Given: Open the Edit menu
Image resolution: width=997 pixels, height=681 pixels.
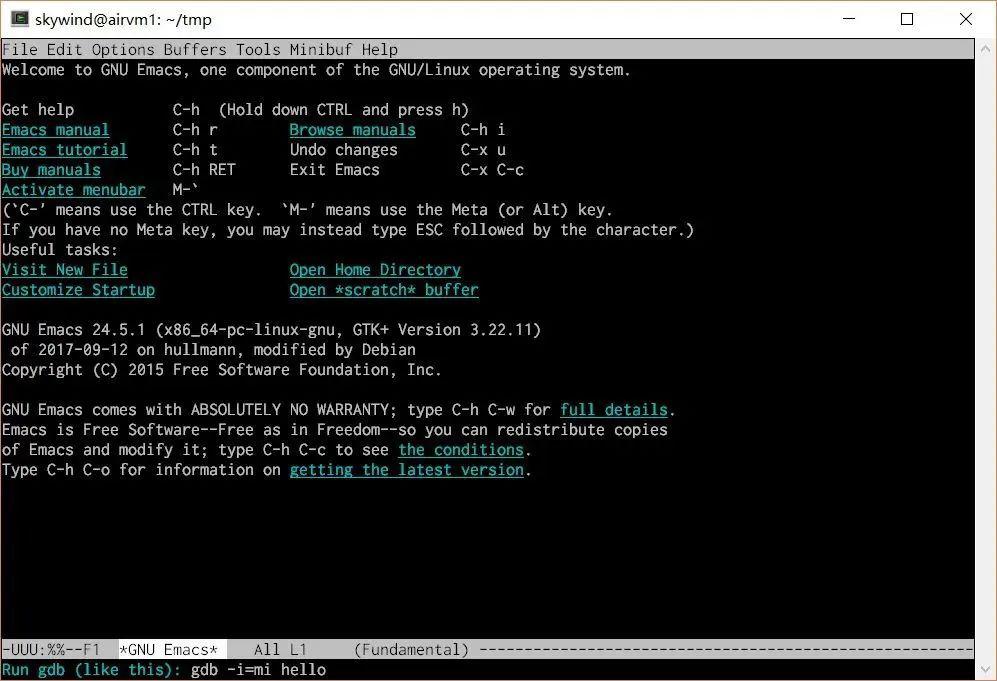Looking at the screenshot, I should 64,50.
